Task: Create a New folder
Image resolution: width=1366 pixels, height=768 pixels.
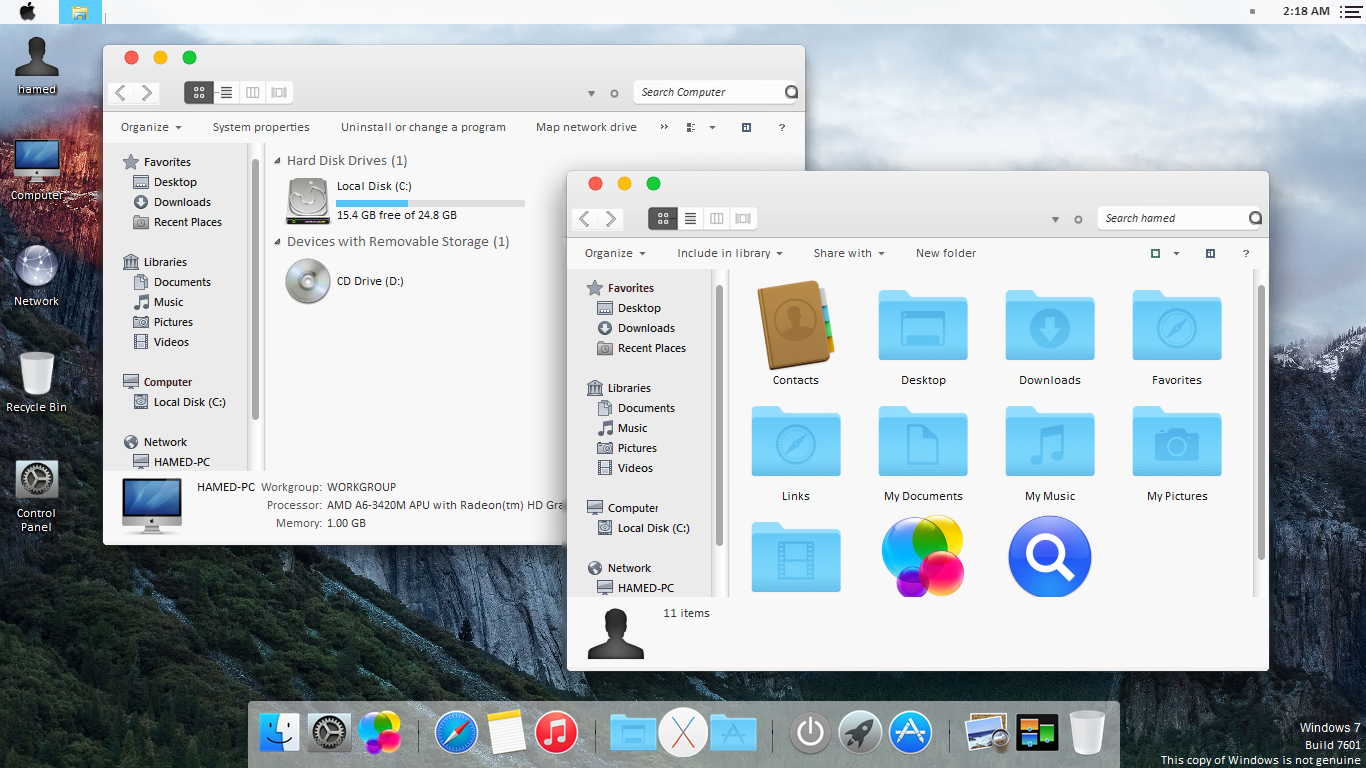Action: (945, 253)
